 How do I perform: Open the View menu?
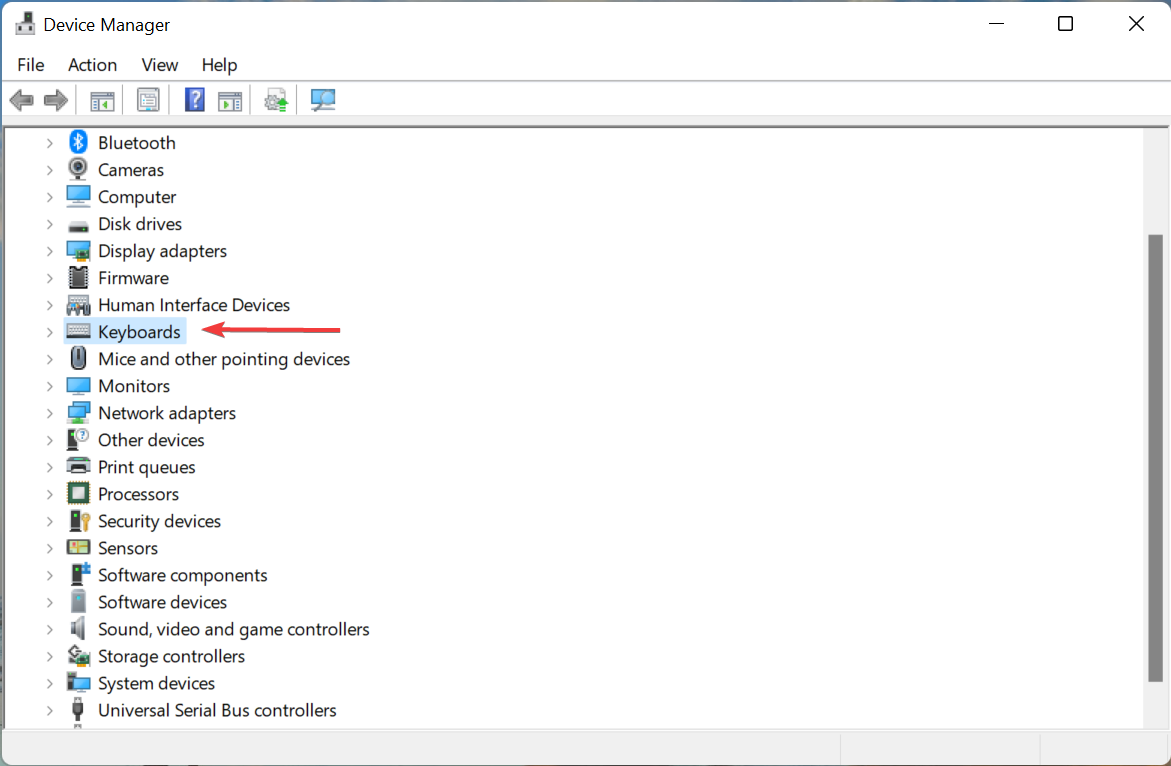[159, 64]
